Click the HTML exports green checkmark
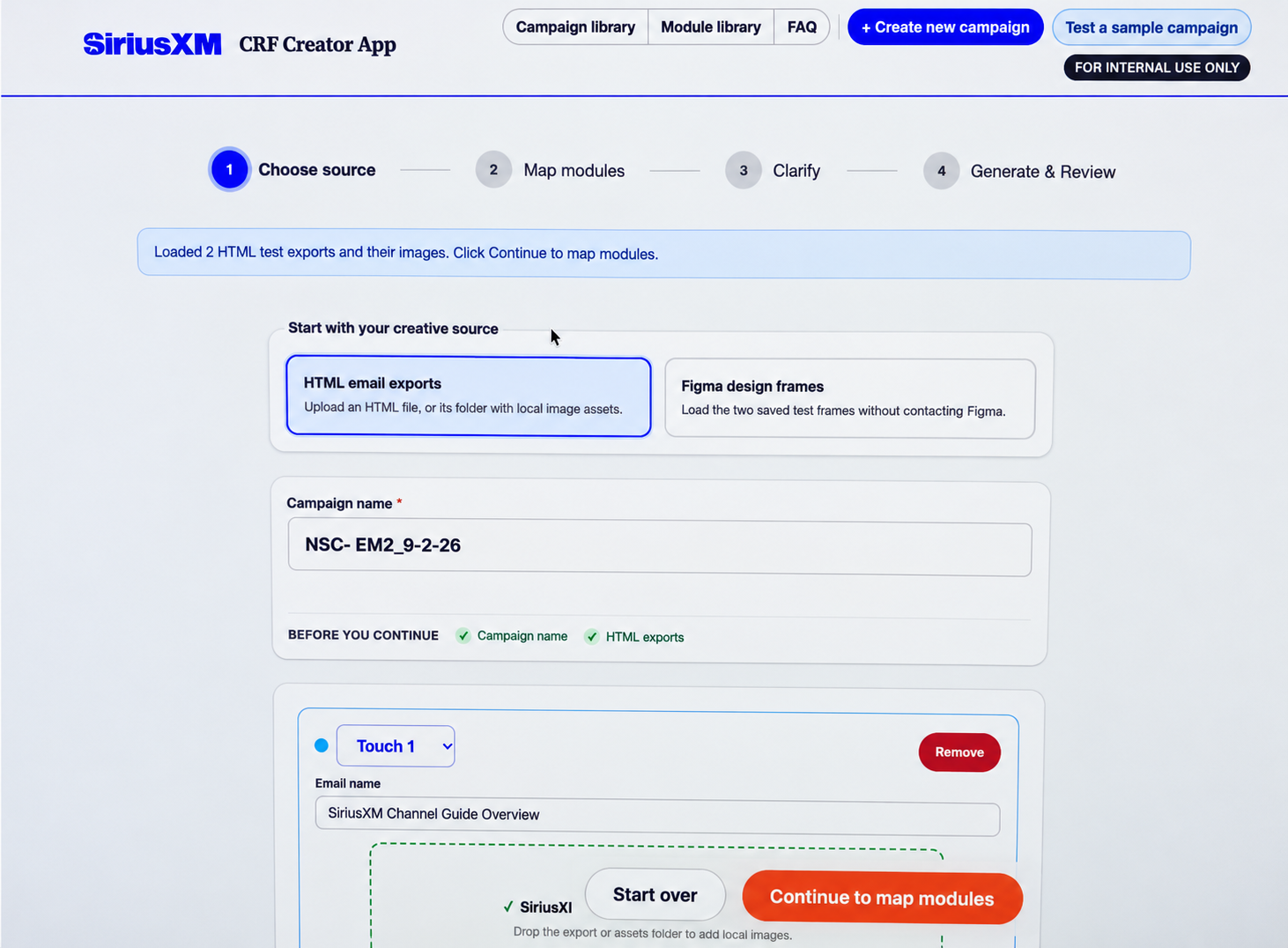 coord(592,636)
